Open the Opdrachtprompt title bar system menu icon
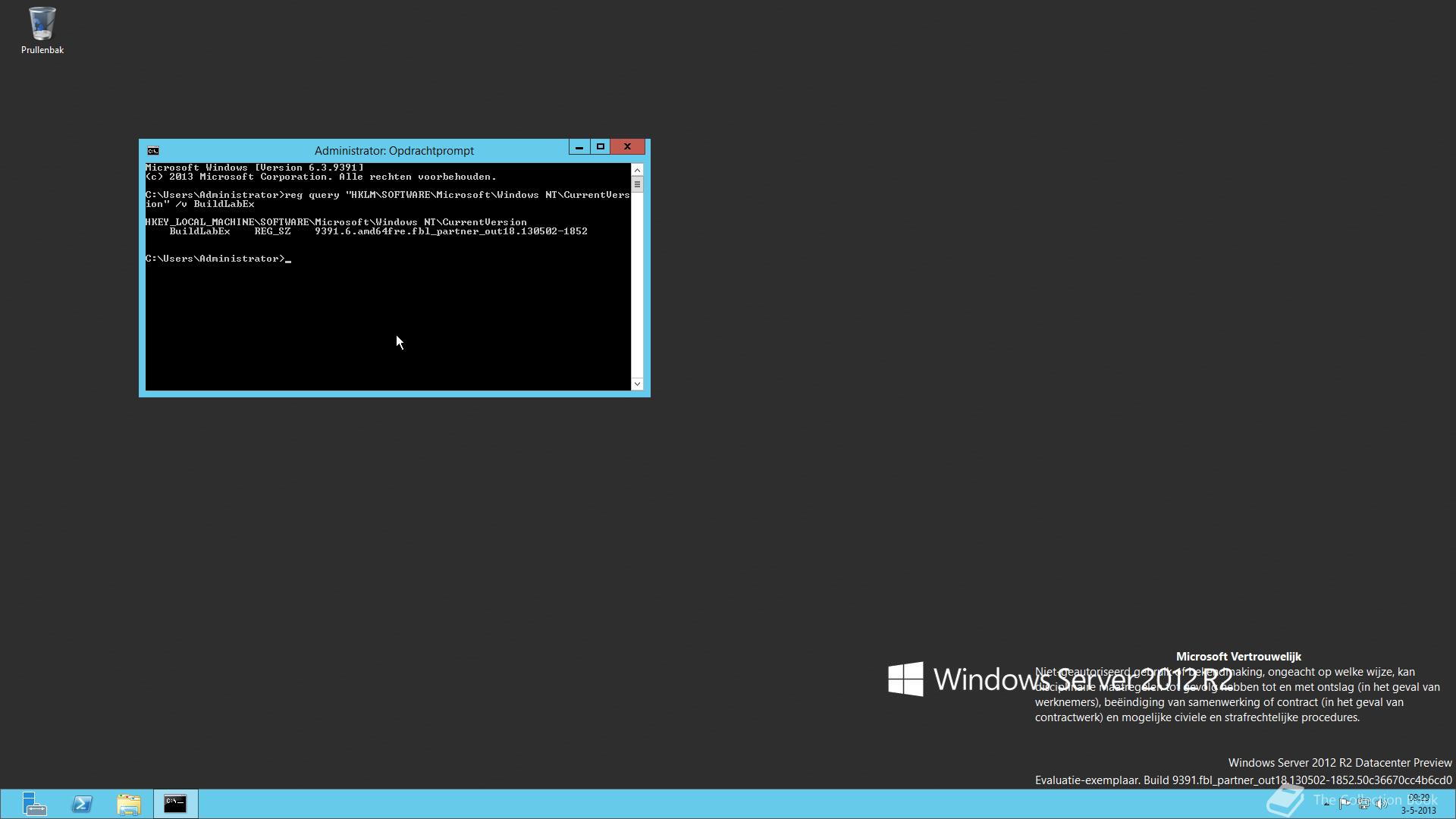The image size is (1456, 819). coord(153,151)
